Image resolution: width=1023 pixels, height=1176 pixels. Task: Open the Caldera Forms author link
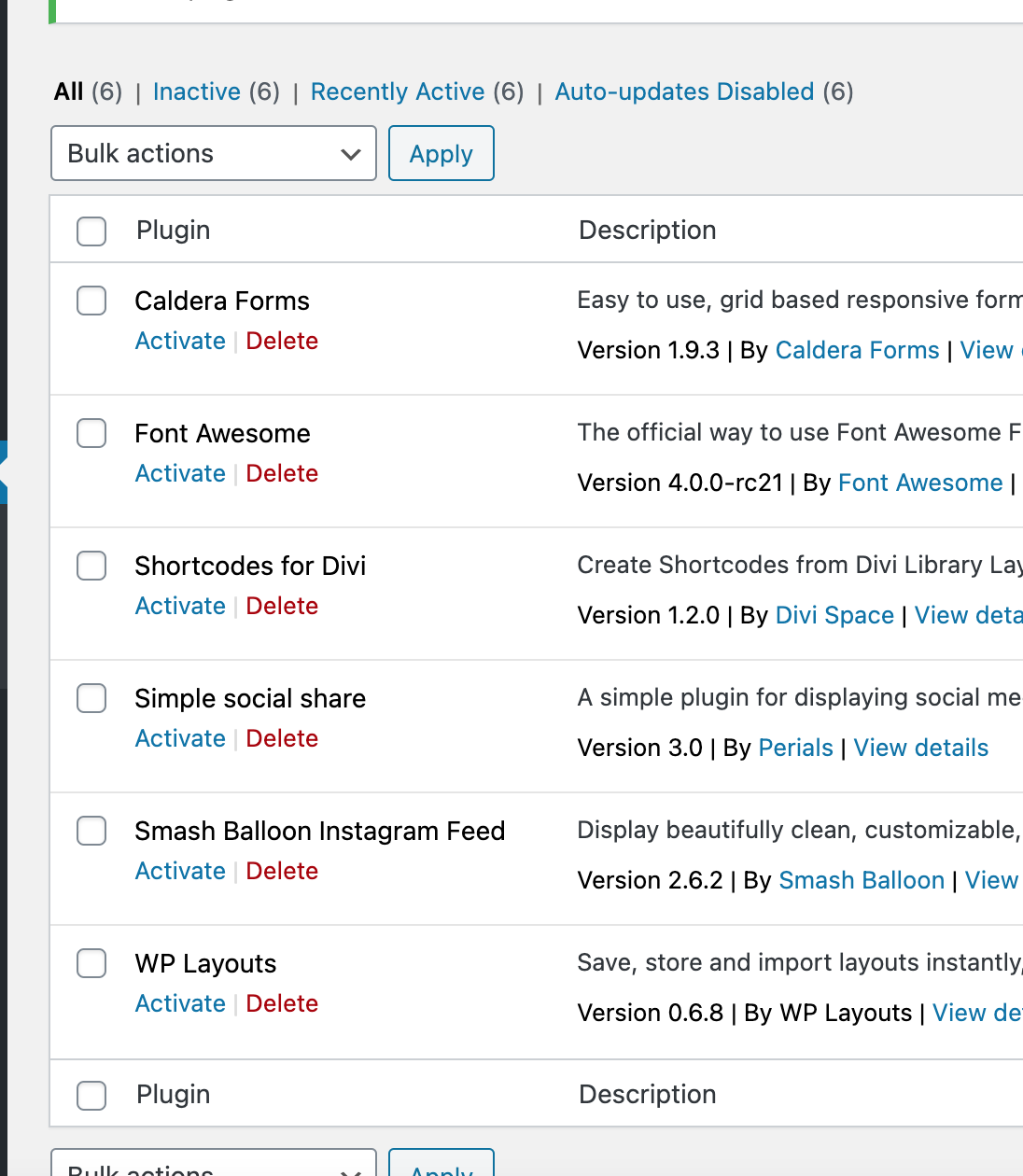pyautogui.click(x=857, y=350)
